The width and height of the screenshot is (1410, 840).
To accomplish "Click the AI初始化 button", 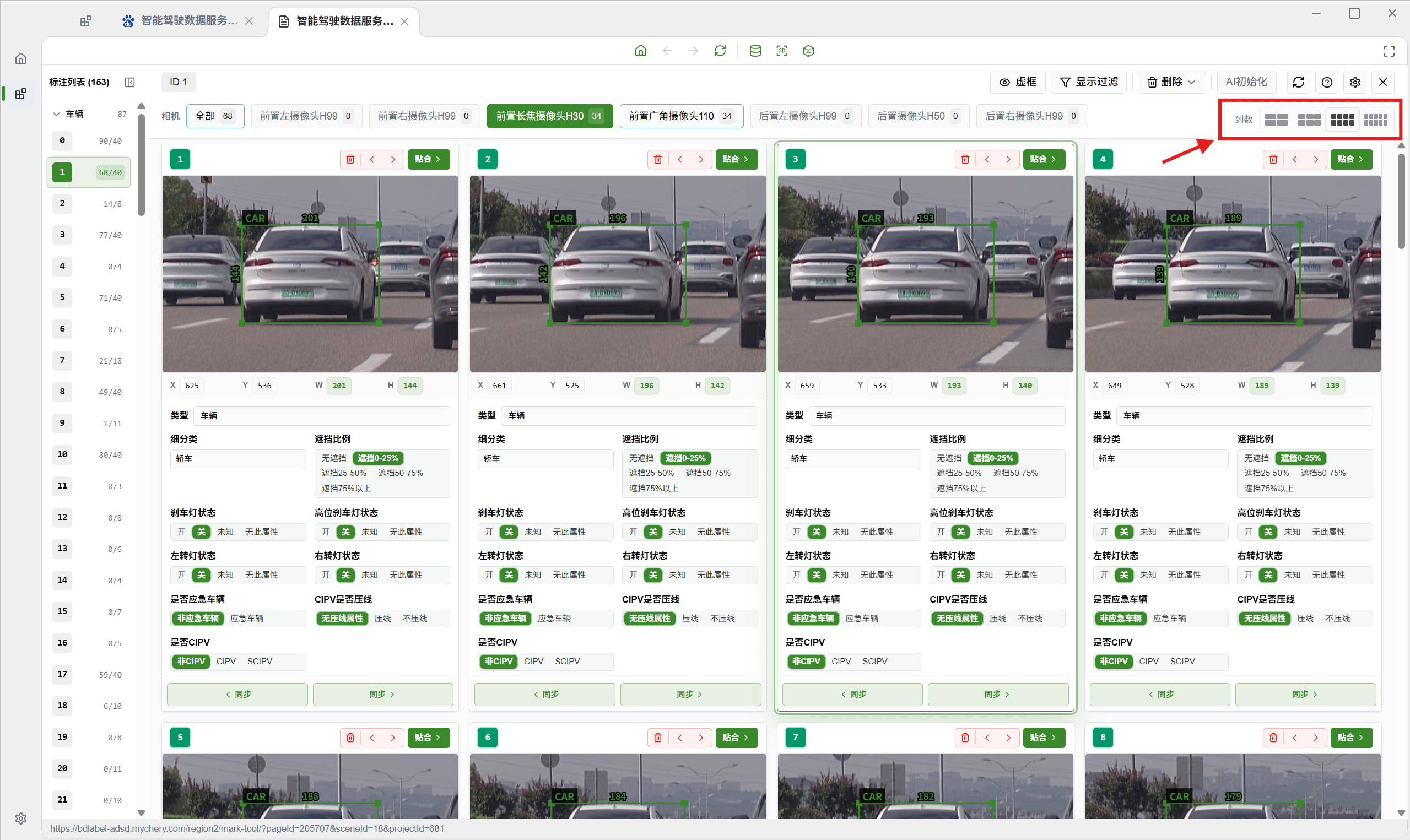I will pyautogui.click(x=1246, y=82).
